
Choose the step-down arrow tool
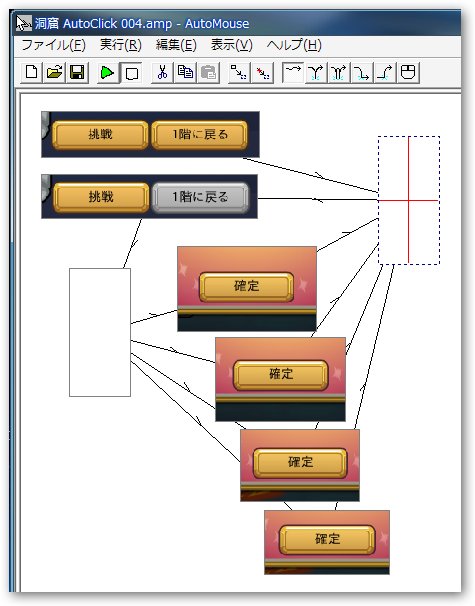pyautogui.click(x=362, y=72)
